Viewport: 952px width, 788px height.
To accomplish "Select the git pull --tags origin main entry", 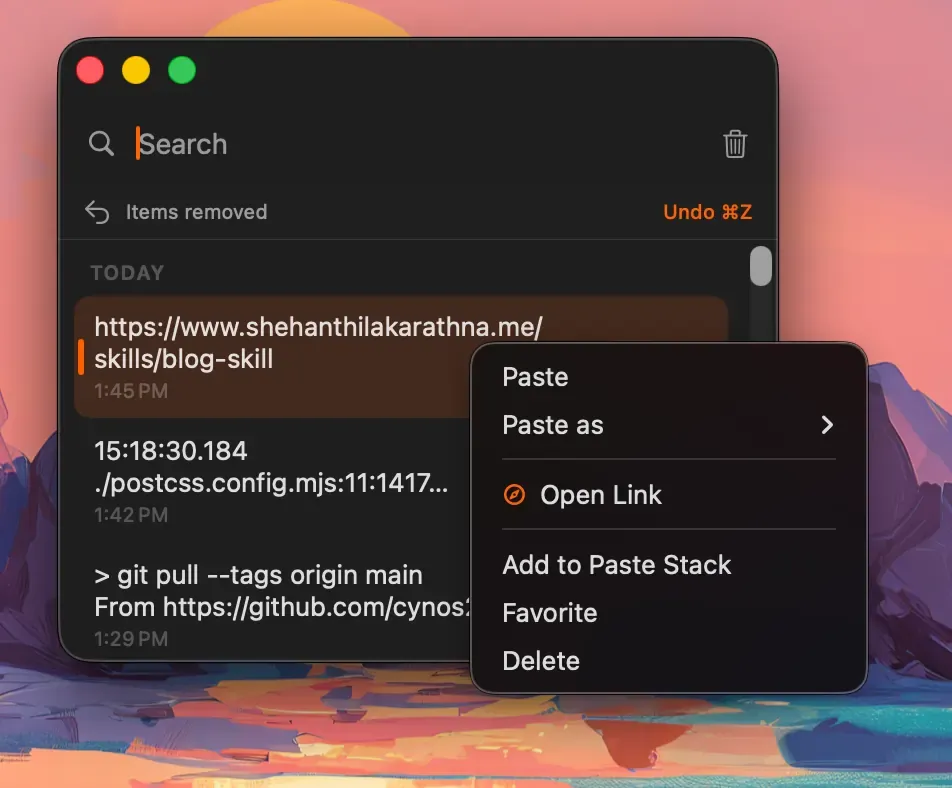I will 272,601.
